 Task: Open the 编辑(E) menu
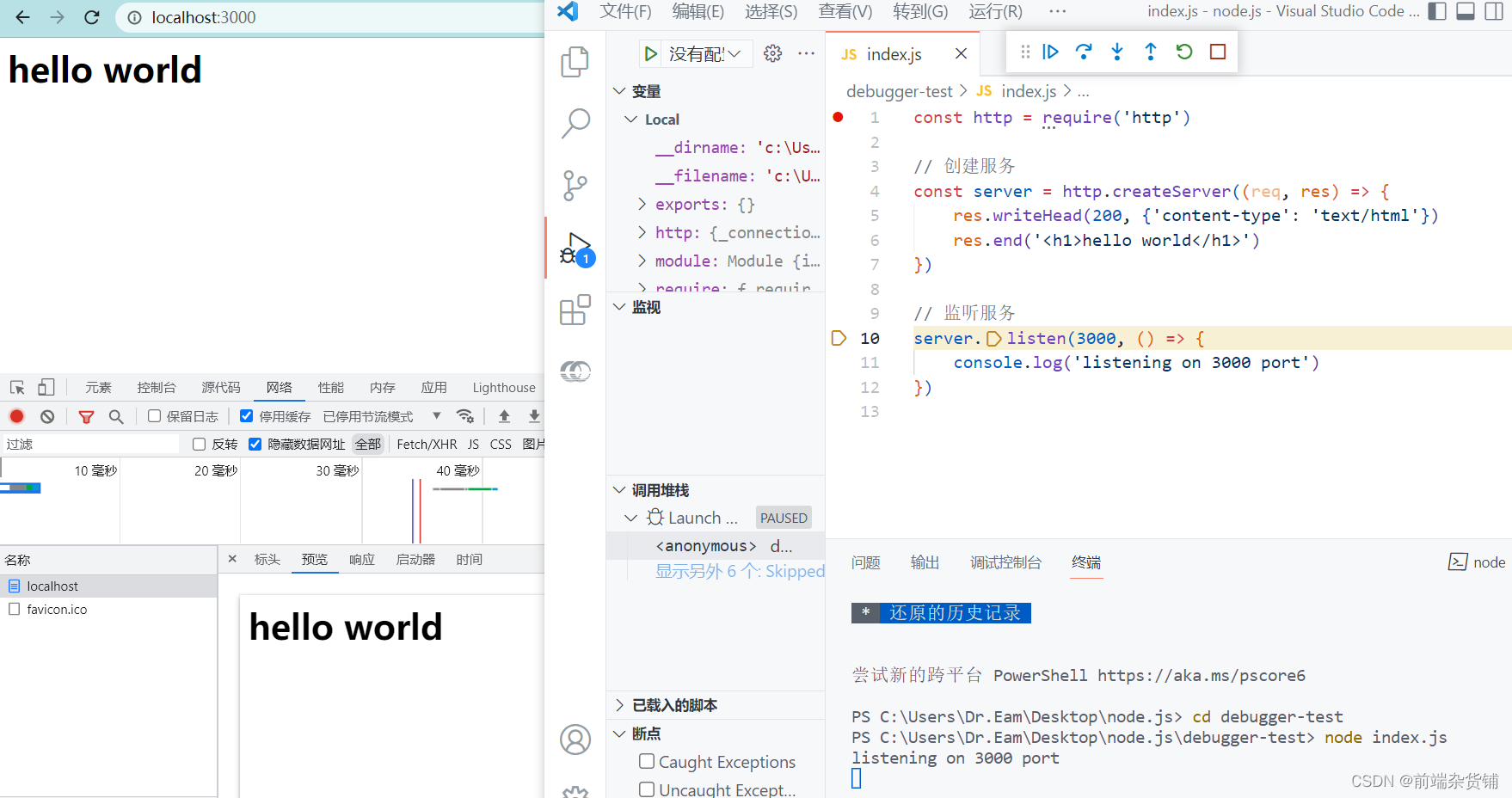coord(698,11)
